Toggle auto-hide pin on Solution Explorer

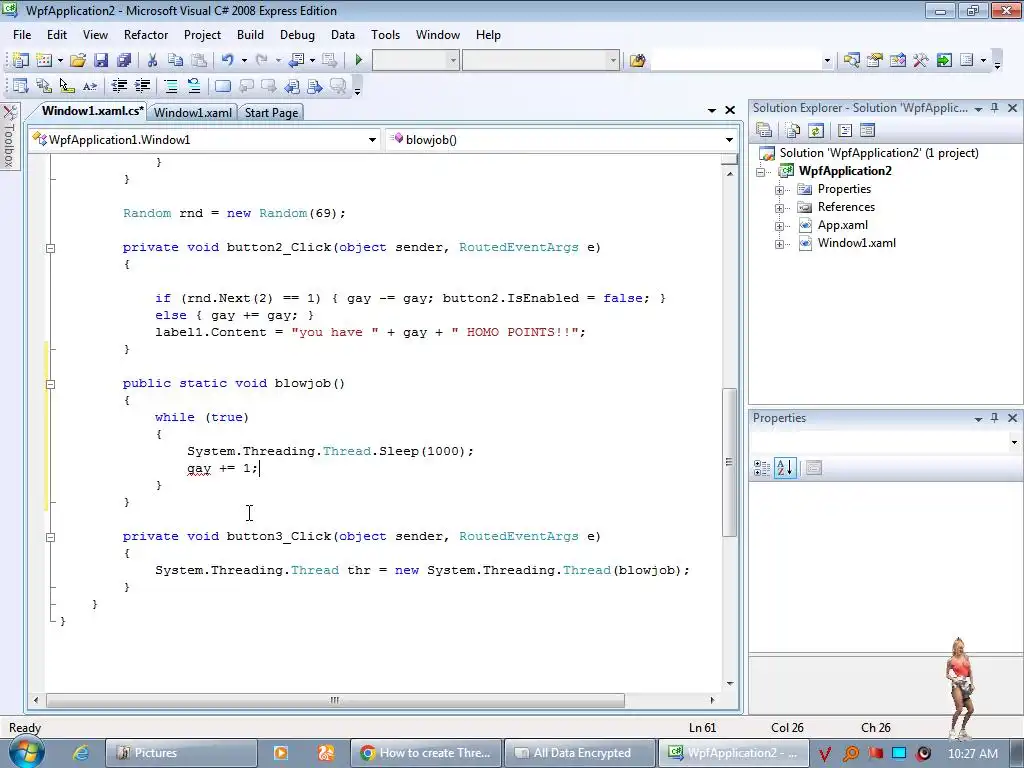coord(995,108)
